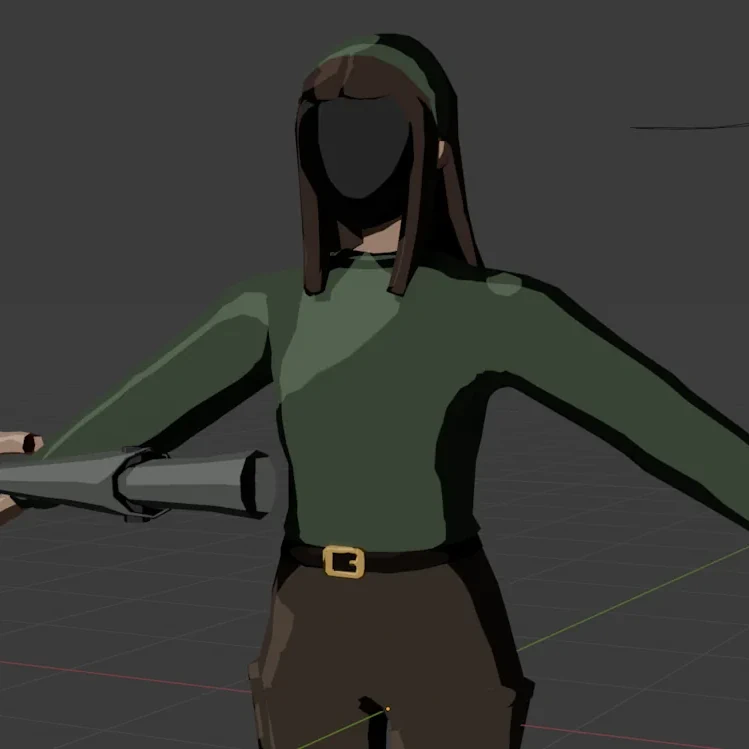Click the gold belt buckle
The image size is (749, 749).
click(343, 562)
